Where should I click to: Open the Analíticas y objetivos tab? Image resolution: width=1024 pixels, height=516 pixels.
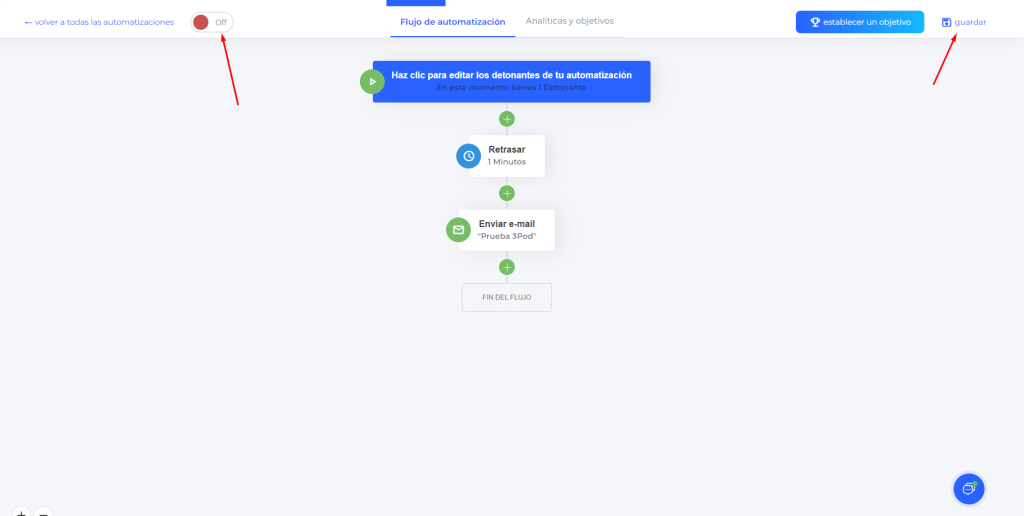(569, 21)
